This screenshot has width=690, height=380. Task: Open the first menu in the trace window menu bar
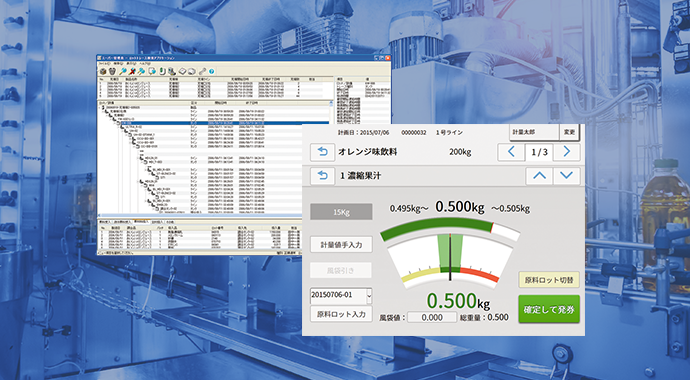pos(104,63)
